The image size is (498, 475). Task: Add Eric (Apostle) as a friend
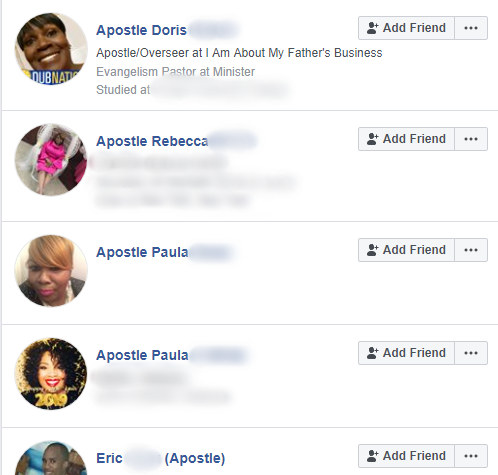(406, 456)
